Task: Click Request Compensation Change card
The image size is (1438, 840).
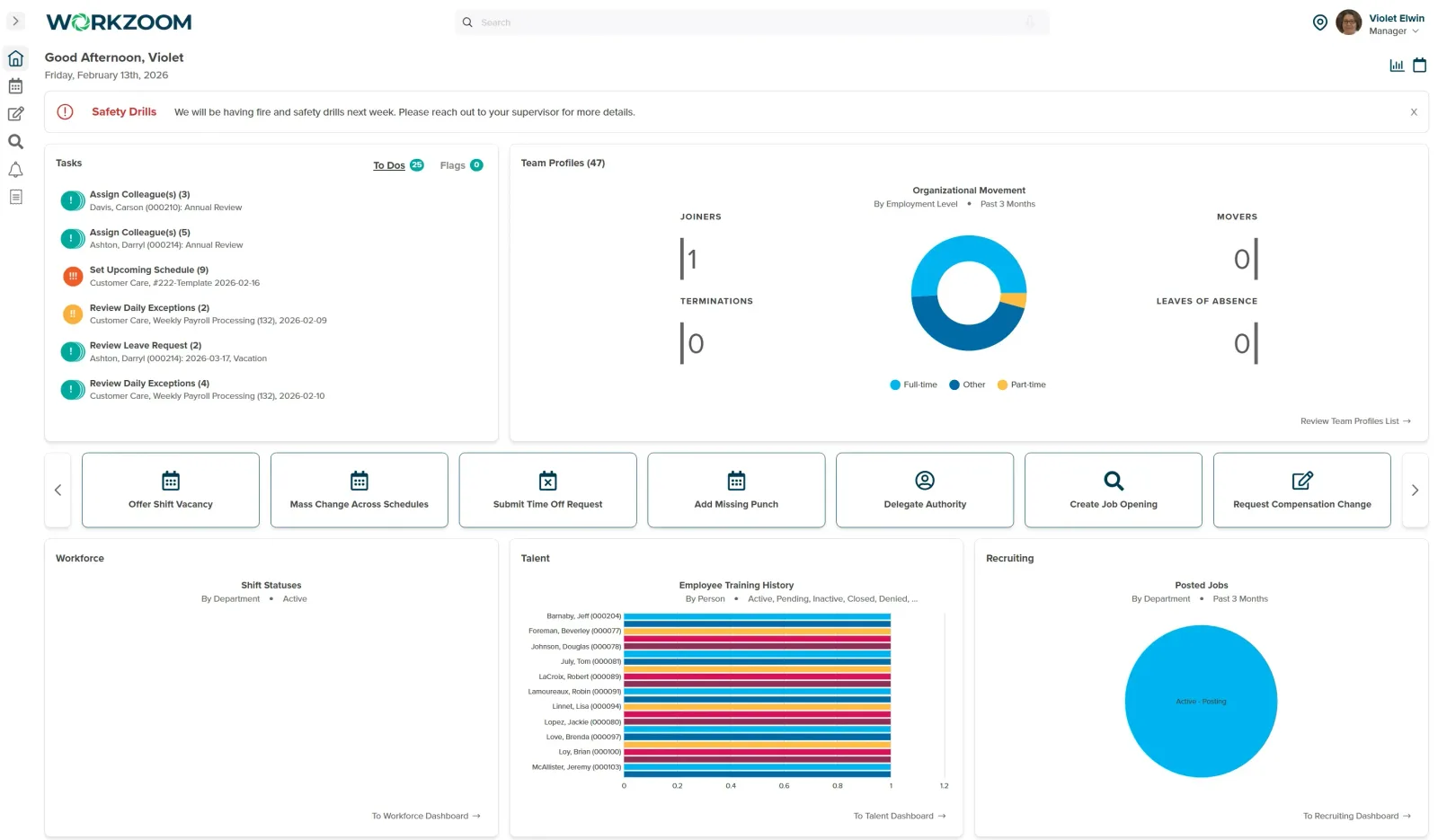Action: point(1302,491)
